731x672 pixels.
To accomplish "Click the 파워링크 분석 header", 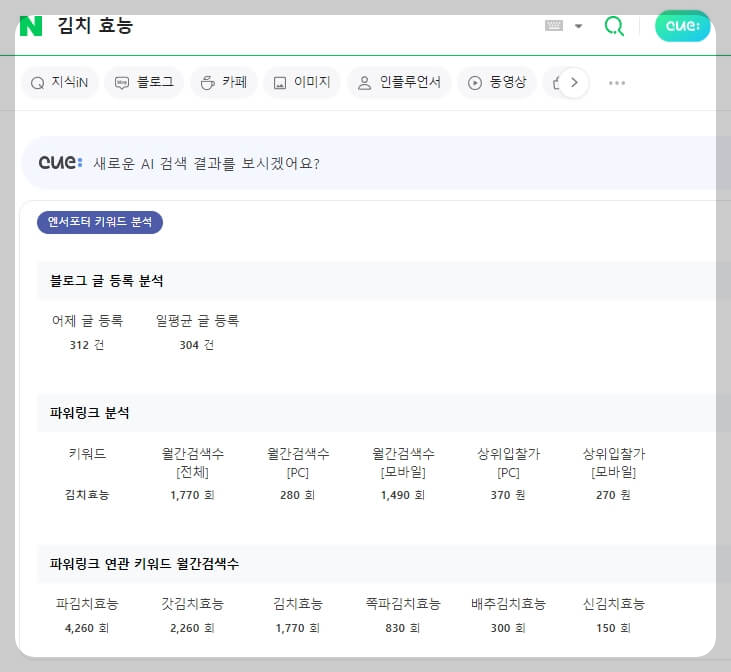I will 90,413.
